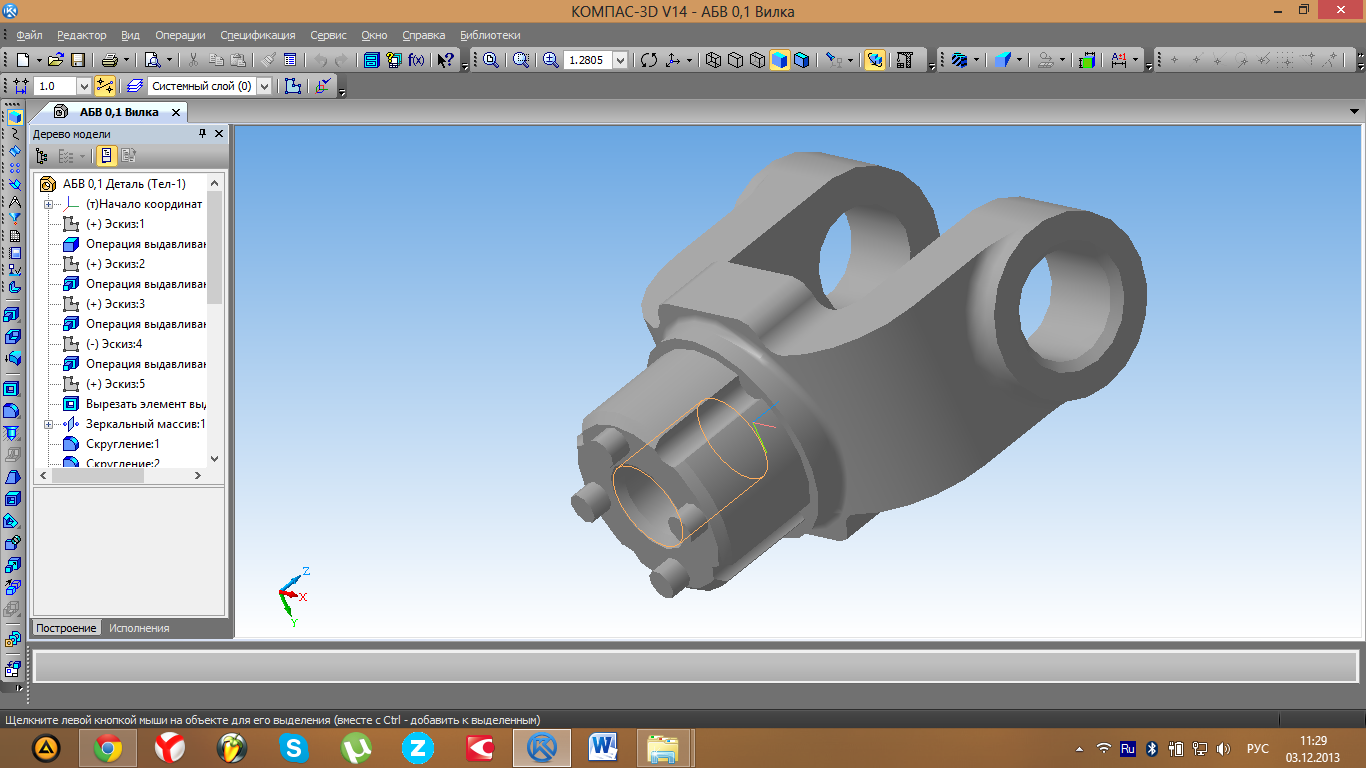Print the document with the printer icon
1366x768 pixels.
(109, 60)
